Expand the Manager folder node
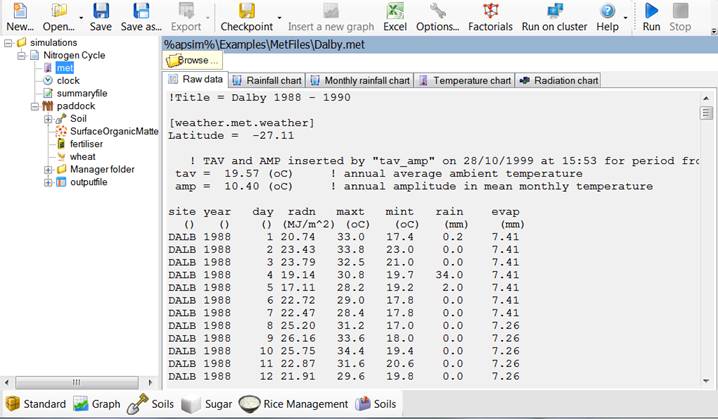The height and width of the screenshot is (419, 718). coord(48,169)
